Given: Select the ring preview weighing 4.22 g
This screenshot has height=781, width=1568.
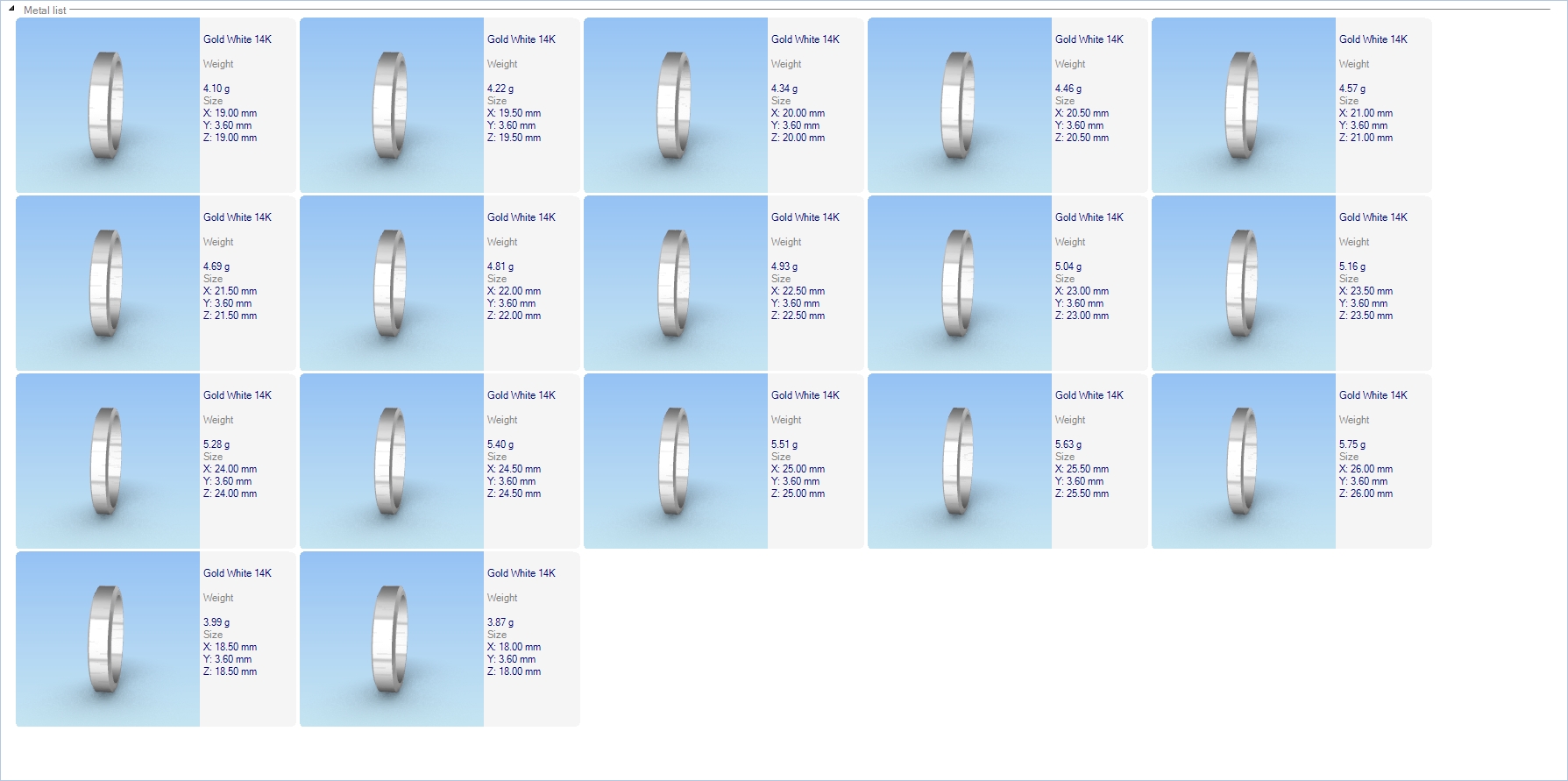Looking at the screenshot, I should pos(392,105).
